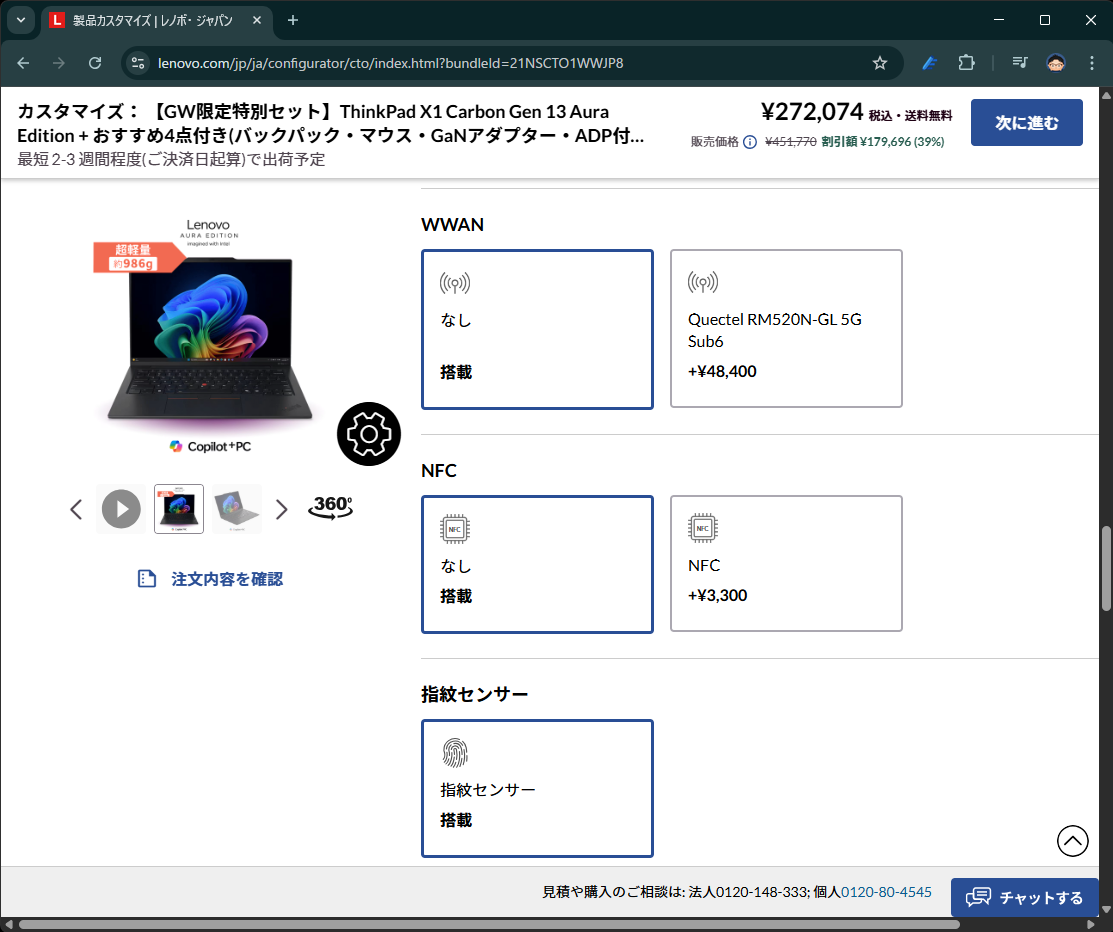Open the tab search dropdown arrow
The image size is (1113, 932).
point(21,20)
